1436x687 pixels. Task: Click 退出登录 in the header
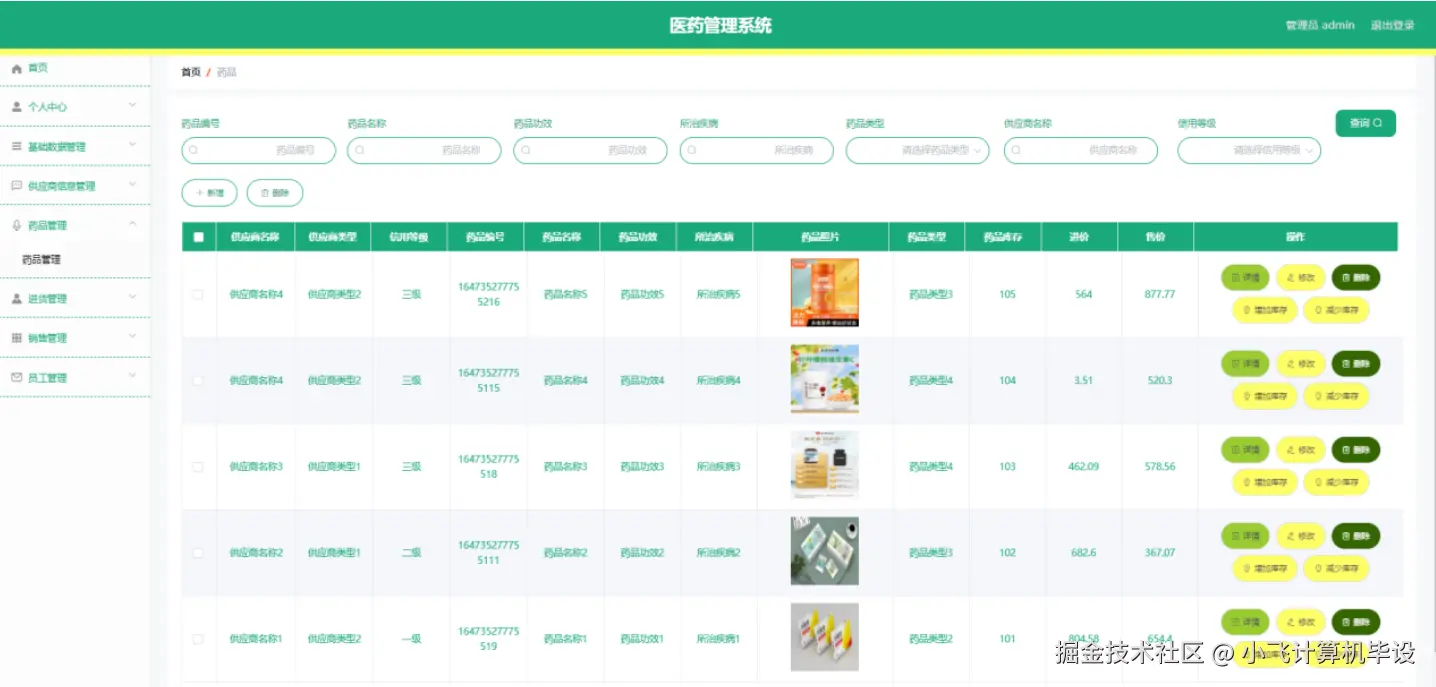[1392, 25]
